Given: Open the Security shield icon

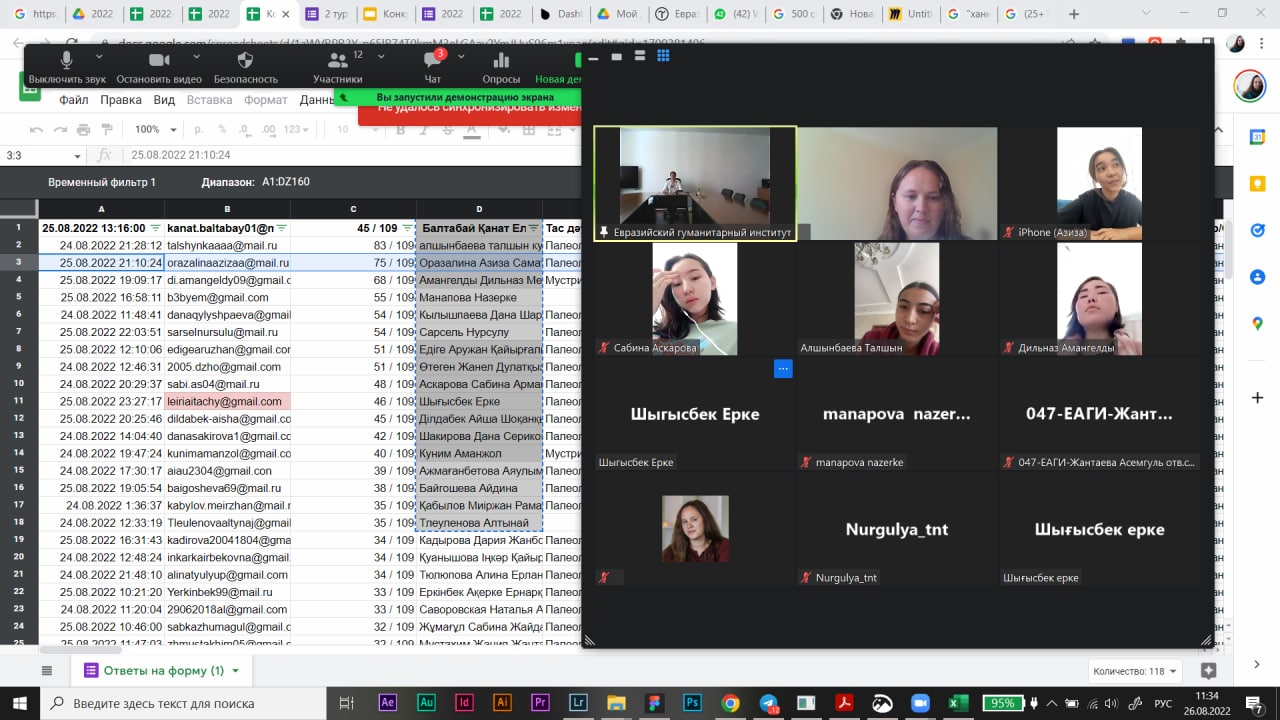Looking at the screenshot, I should [245, 62].
